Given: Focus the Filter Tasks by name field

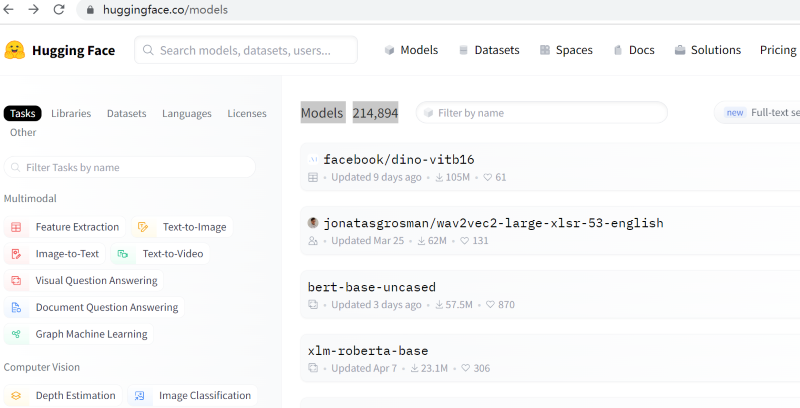Looking at the screenshot, I should (128, 167).
